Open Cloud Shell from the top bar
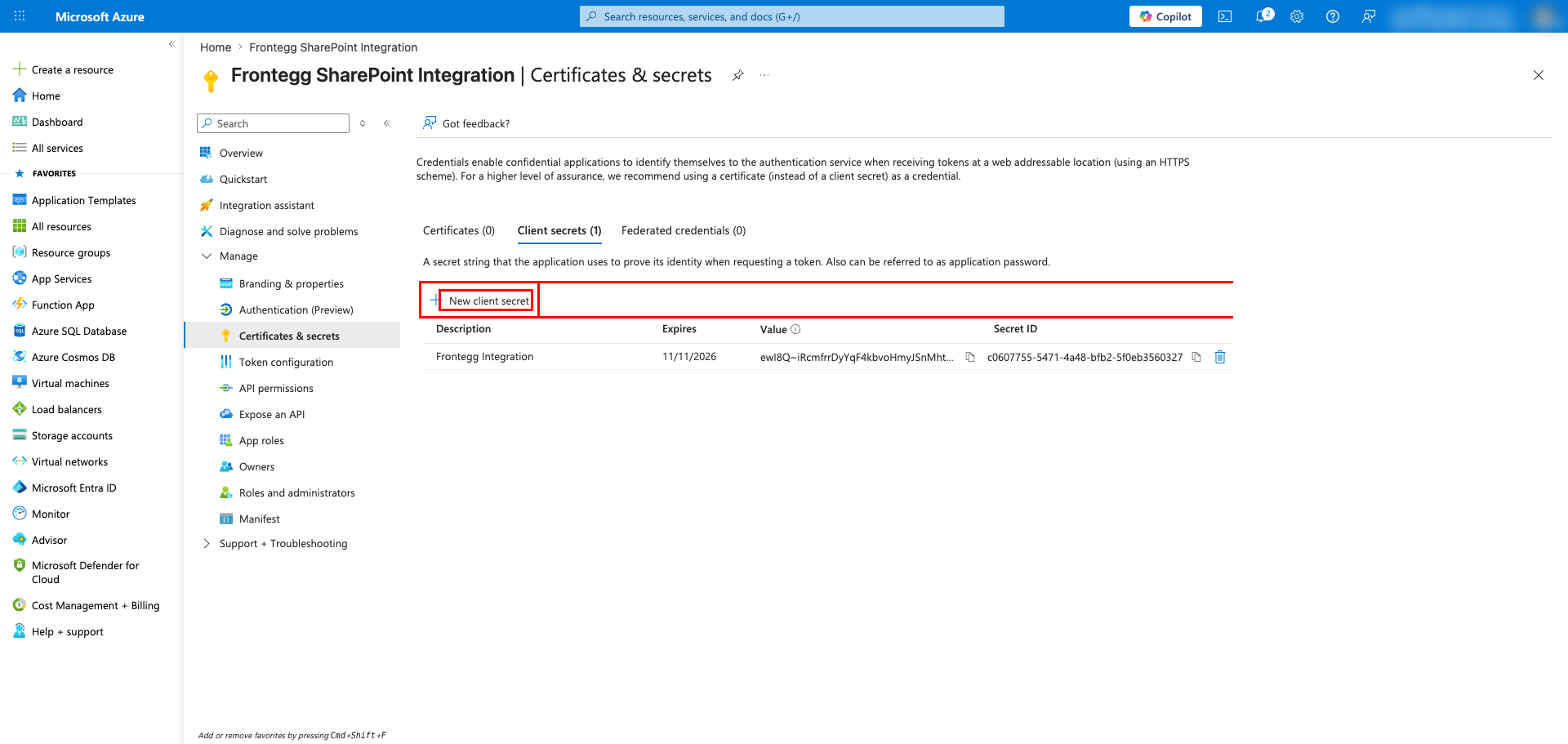Viewport: 1568px width, 744px height. pyautogui.click(x=1225, y=16)
